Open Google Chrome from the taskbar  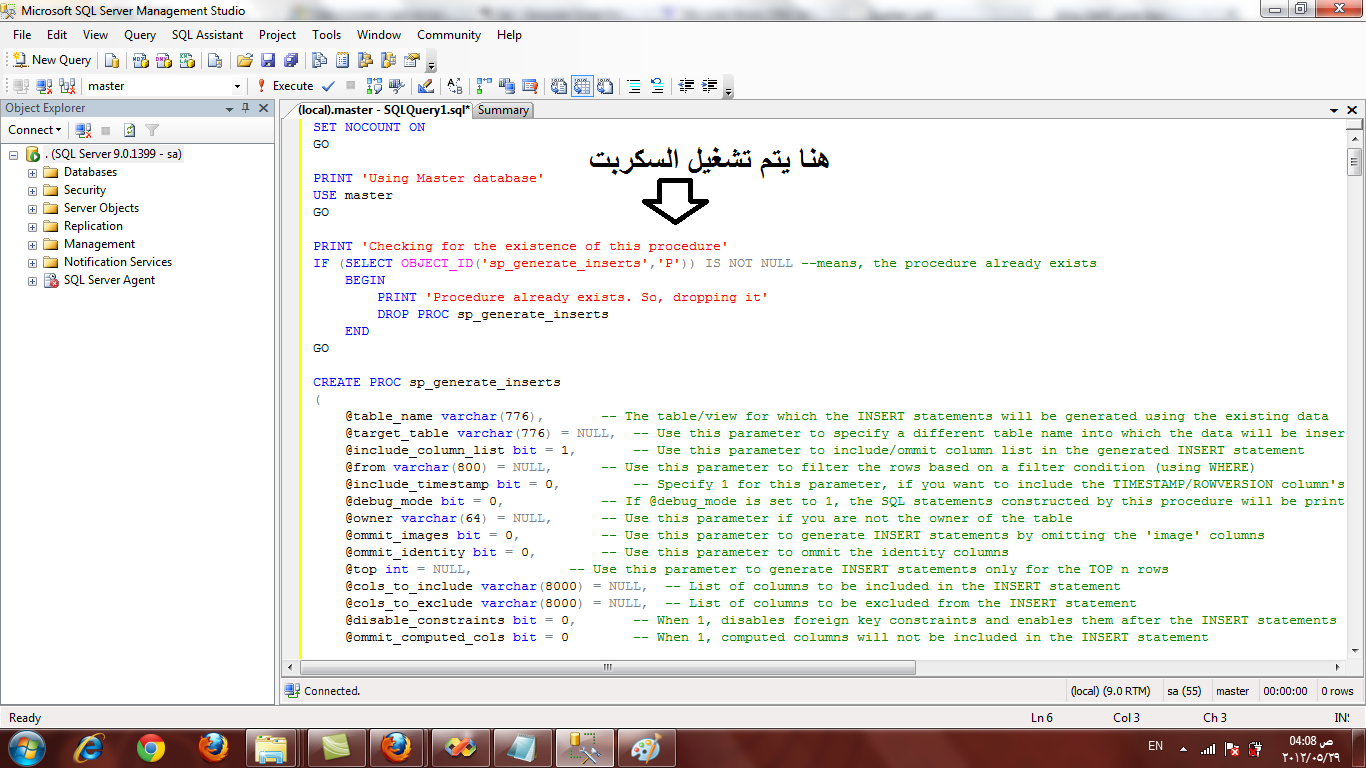tap(151, 747)
